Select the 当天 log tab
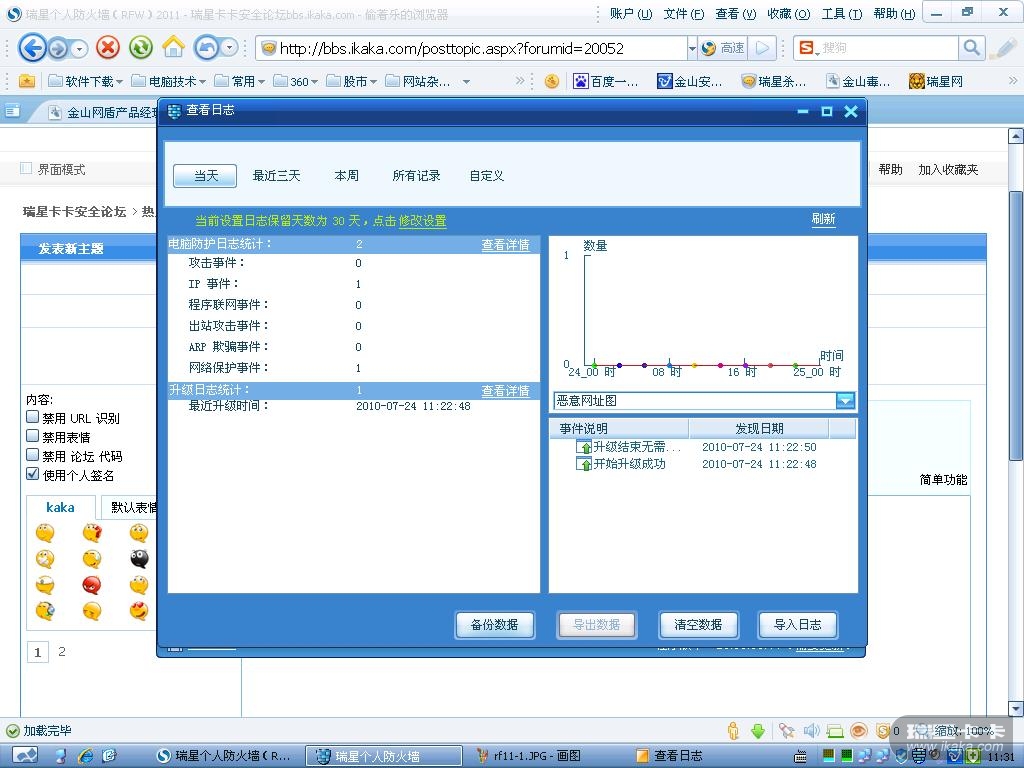Image resolution: width=1024 pixels, height=768 pixels. coord(205,176)
